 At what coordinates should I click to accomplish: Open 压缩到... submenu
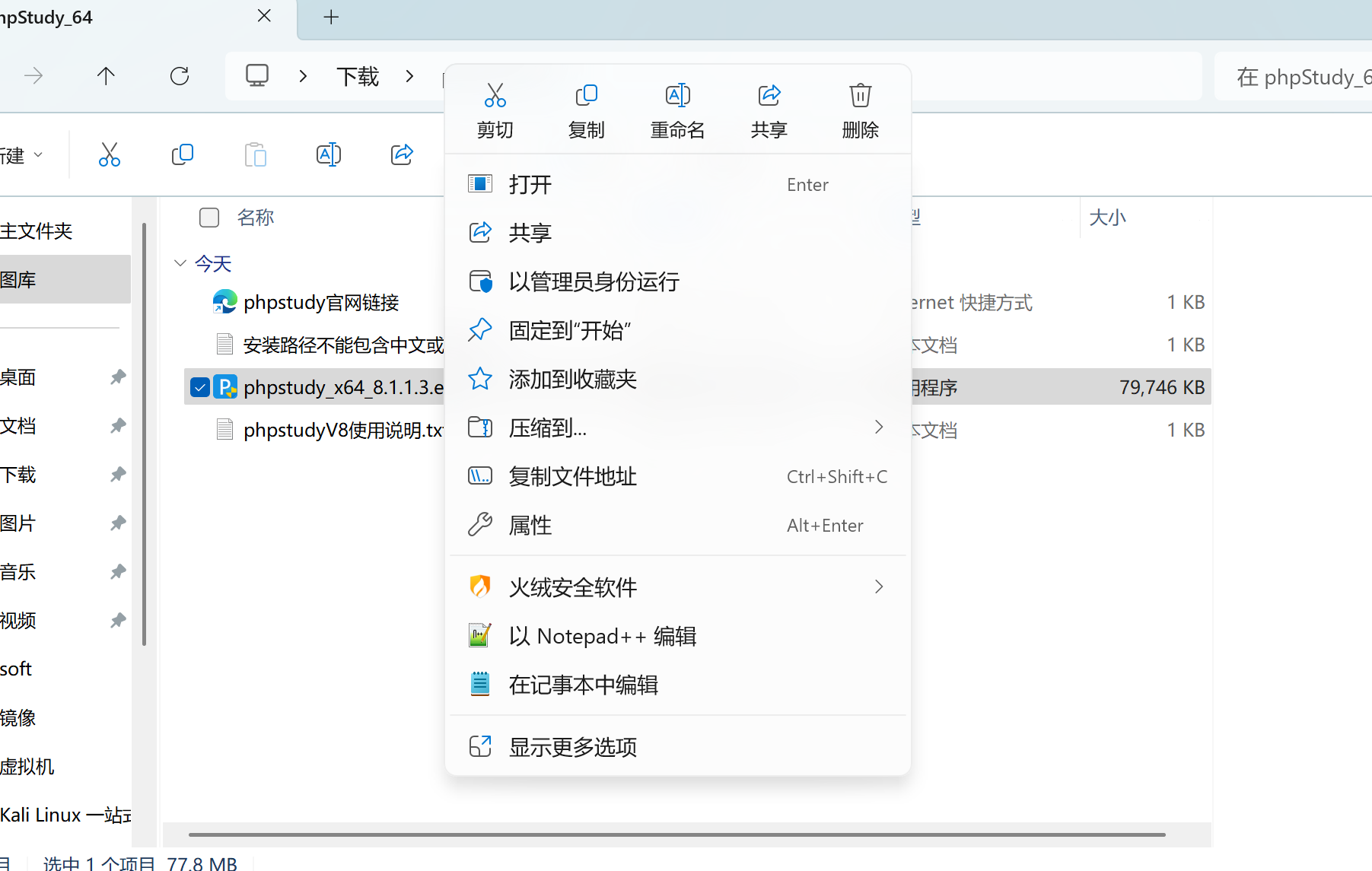pyautogui.click(x=678, y=428)
